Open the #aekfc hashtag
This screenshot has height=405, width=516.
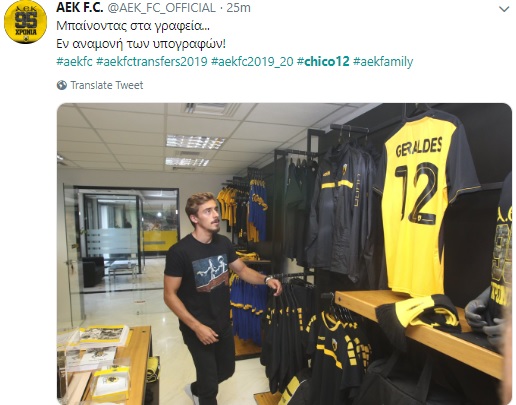74,62
